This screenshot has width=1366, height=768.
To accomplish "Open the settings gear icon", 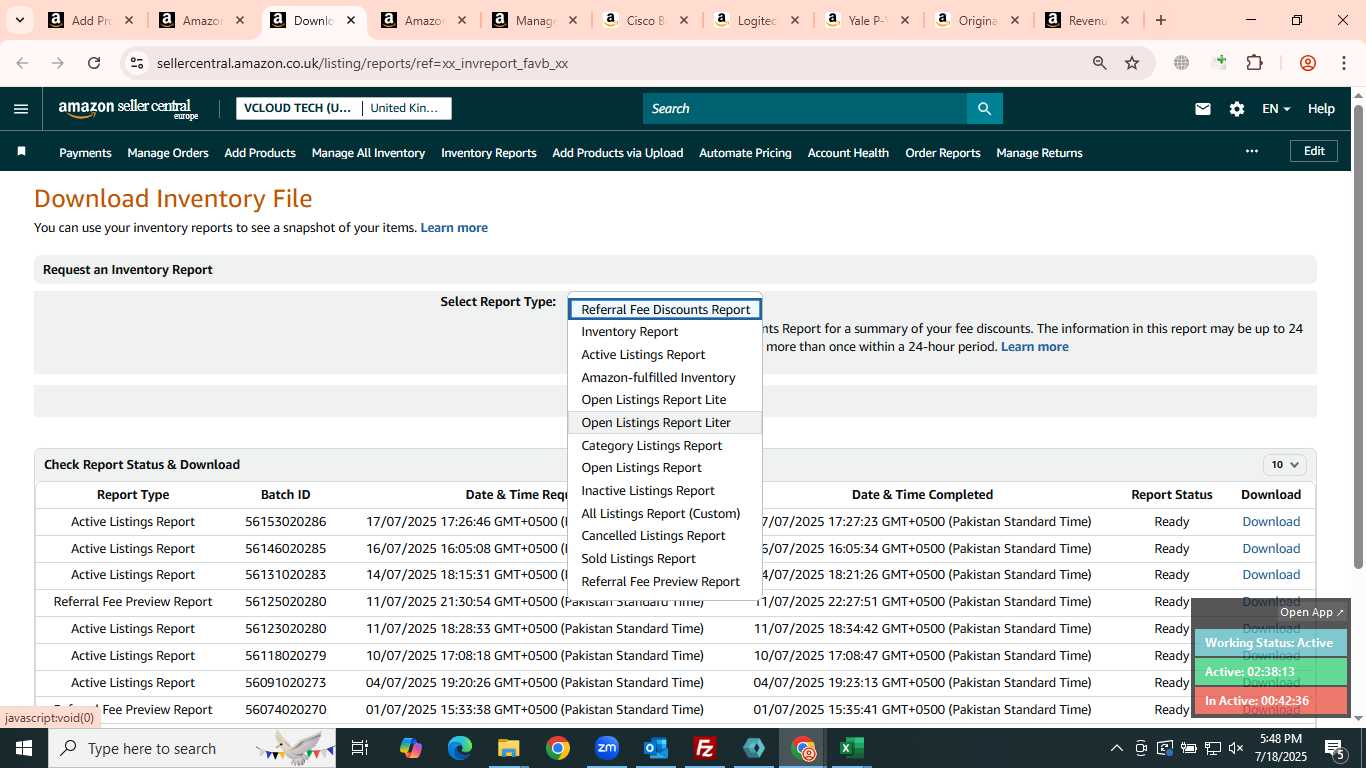I will (x=1237, y=109).
